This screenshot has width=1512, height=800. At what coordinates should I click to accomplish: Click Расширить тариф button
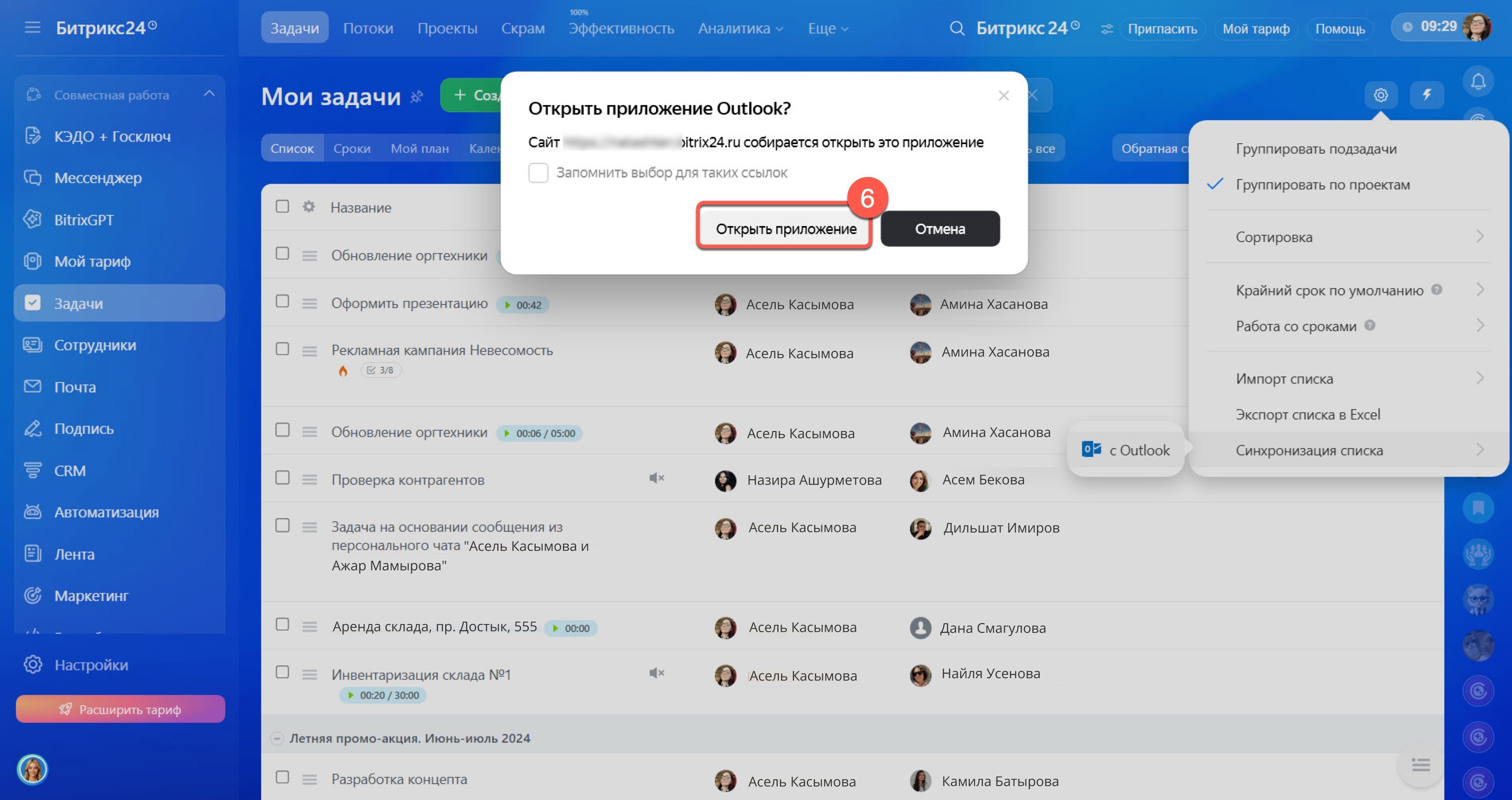click(120, 709)
